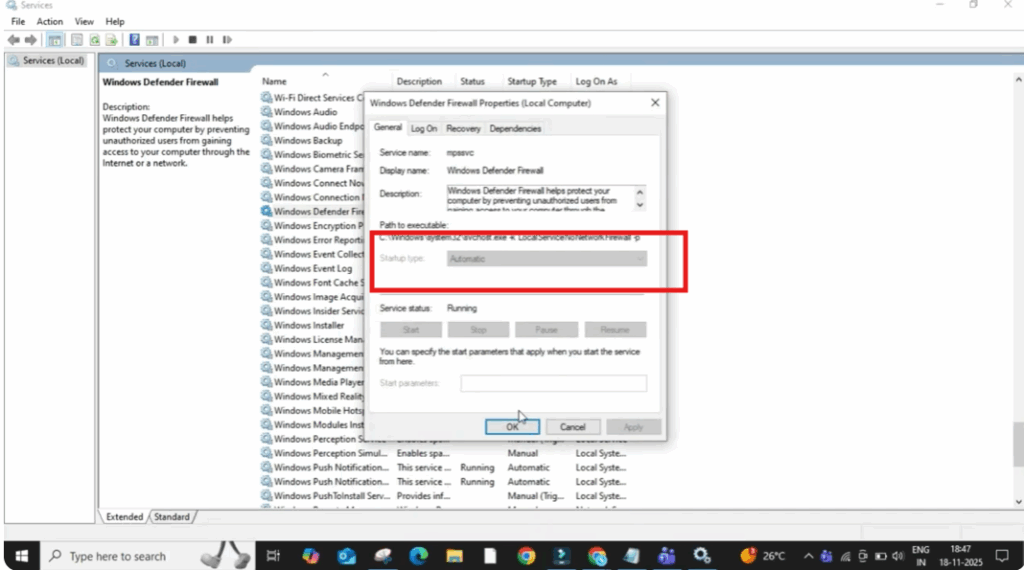Image resolution: width=1024 pixels, height=570 pixels.
Task: Stop the service with the toolbar stop icon
Action: (193, 40)
